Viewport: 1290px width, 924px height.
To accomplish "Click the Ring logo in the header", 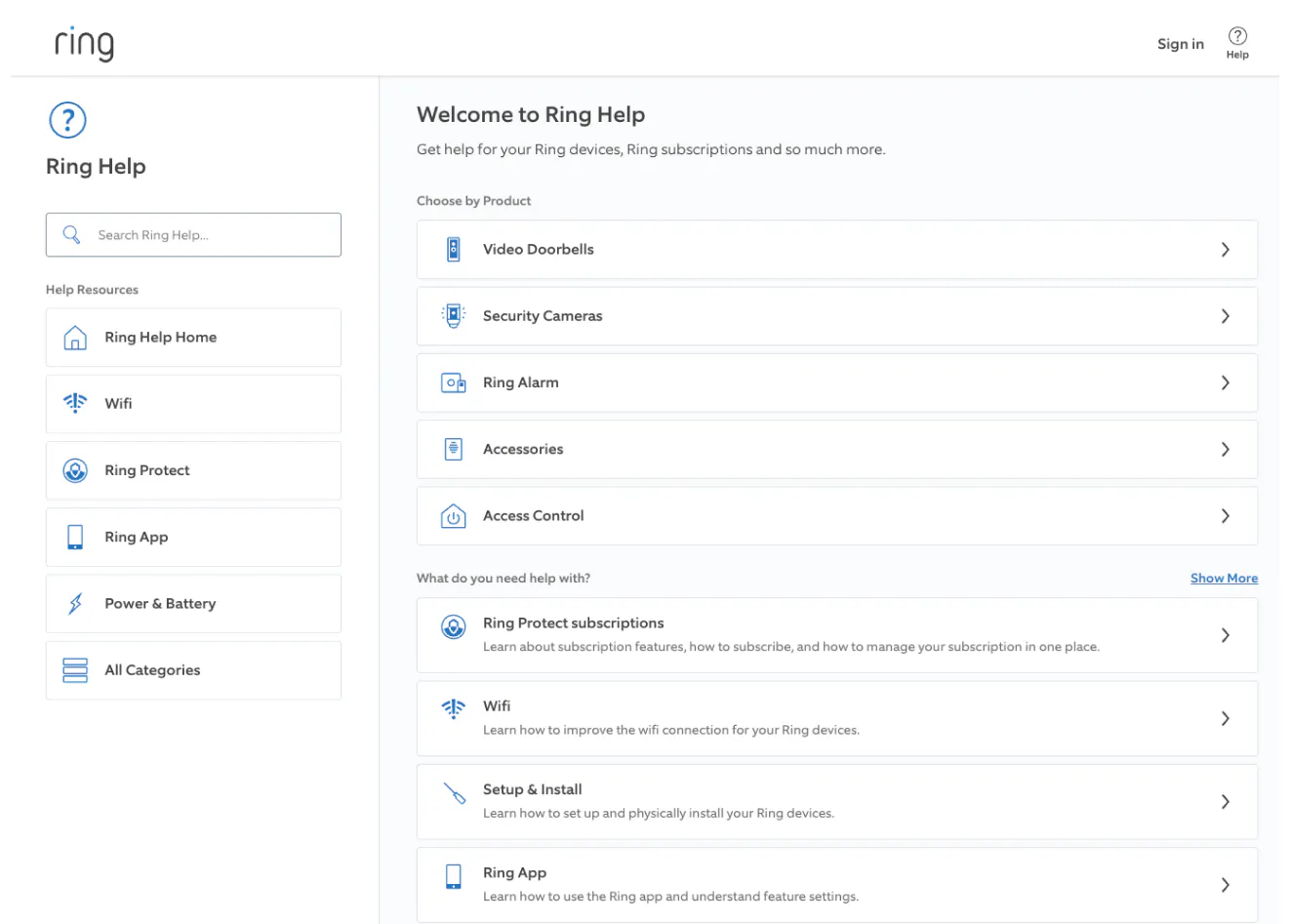I will (84, 44).
